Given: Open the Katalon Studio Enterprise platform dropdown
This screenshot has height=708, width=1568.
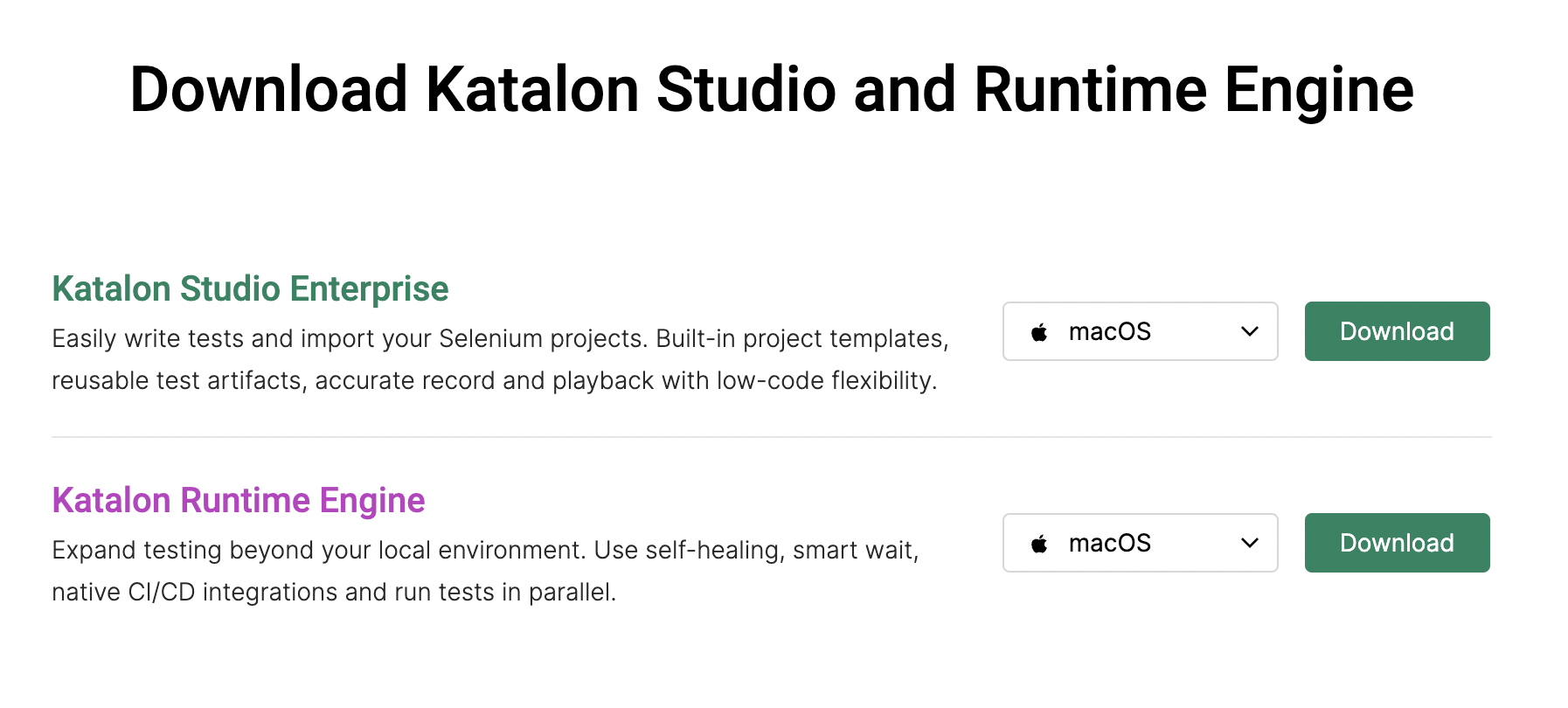Looking at the screenshot, I should tap(1140, 332).
